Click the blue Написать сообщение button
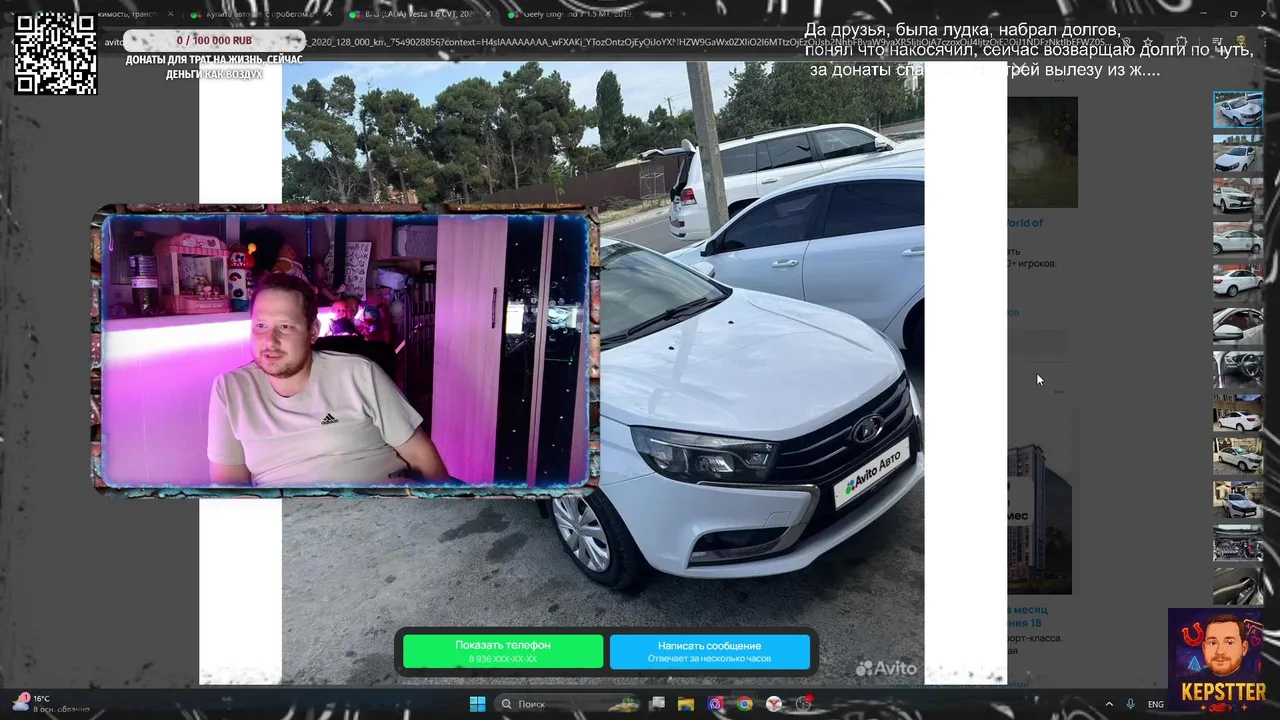This screenshot has height=720, width=1280. tap(710, 651)
